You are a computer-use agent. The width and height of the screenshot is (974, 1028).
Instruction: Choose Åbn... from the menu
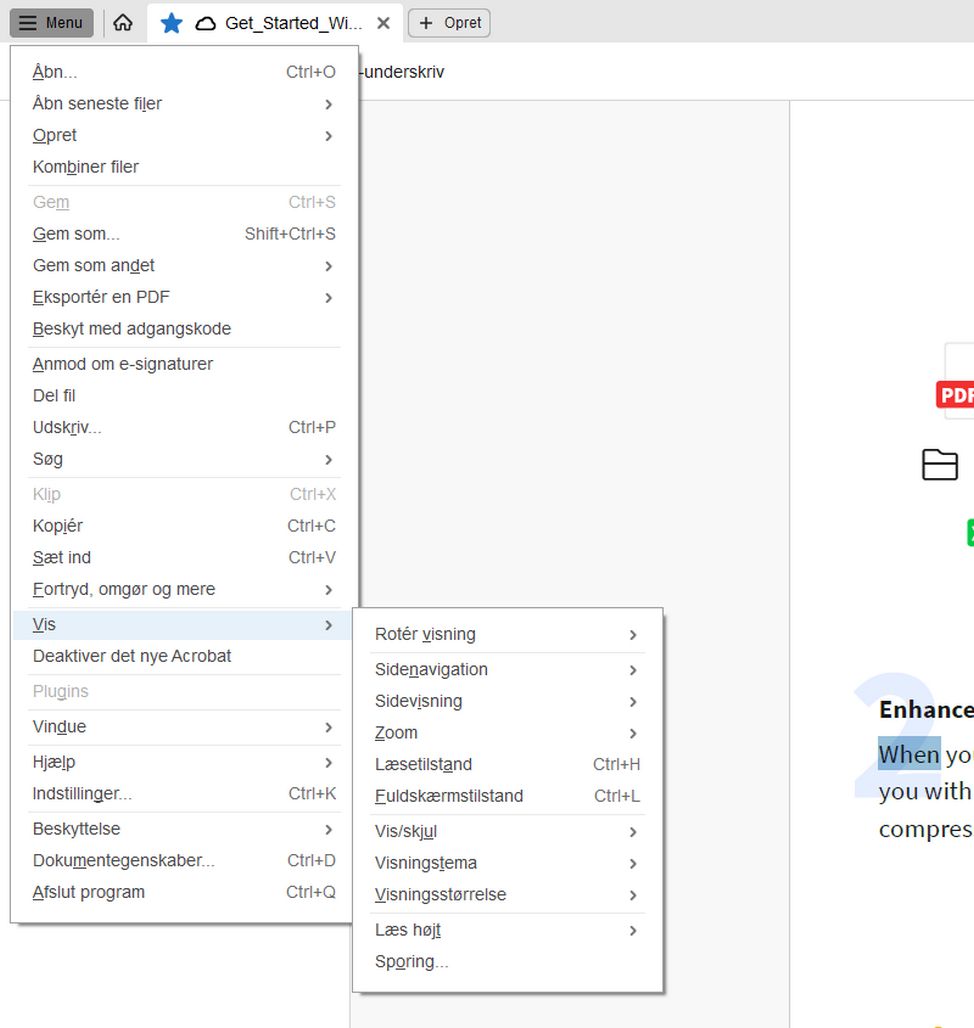click(184, 71)
